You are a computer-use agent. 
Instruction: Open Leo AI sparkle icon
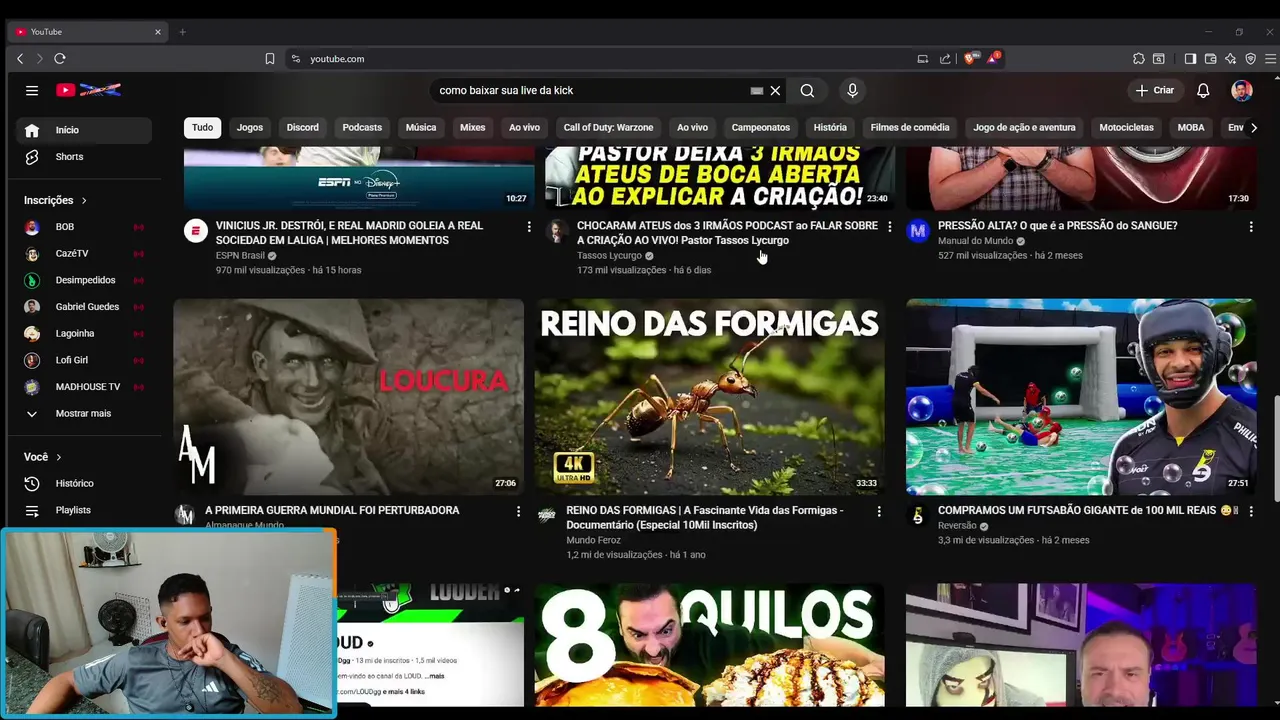(1230, 59)
